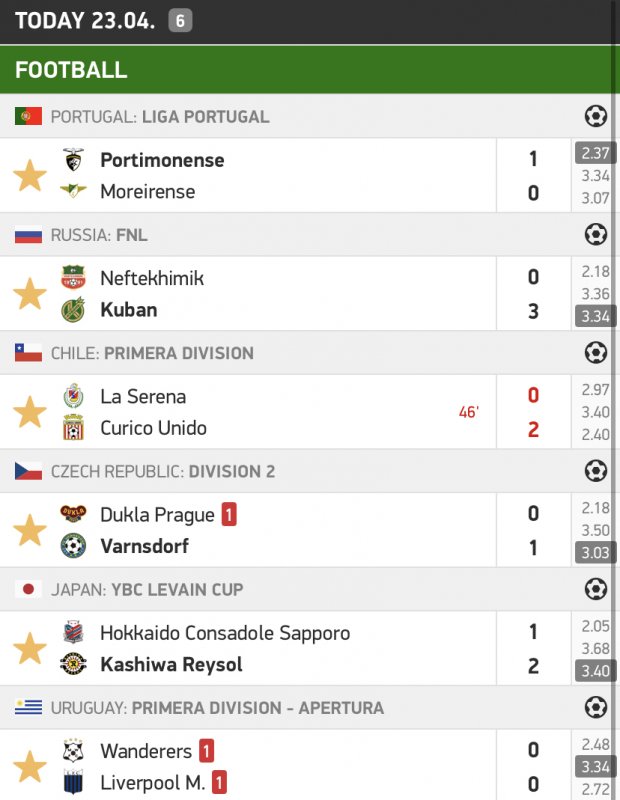Click the Portimonense team crest

coord(73,160)
